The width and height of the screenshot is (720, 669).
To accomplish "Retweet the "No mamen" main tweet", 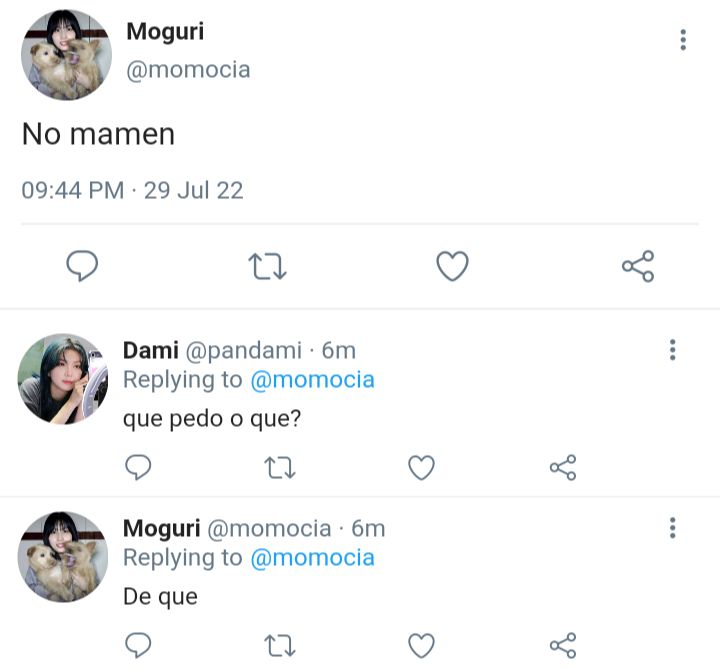I will tap(268, 266).
